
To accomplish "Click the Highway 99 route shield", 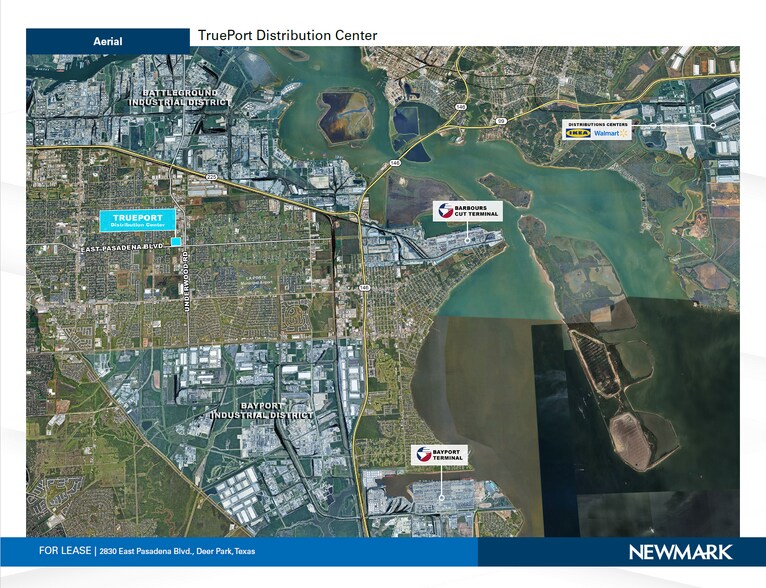I will pyautogui.click(x=500, y=120).
